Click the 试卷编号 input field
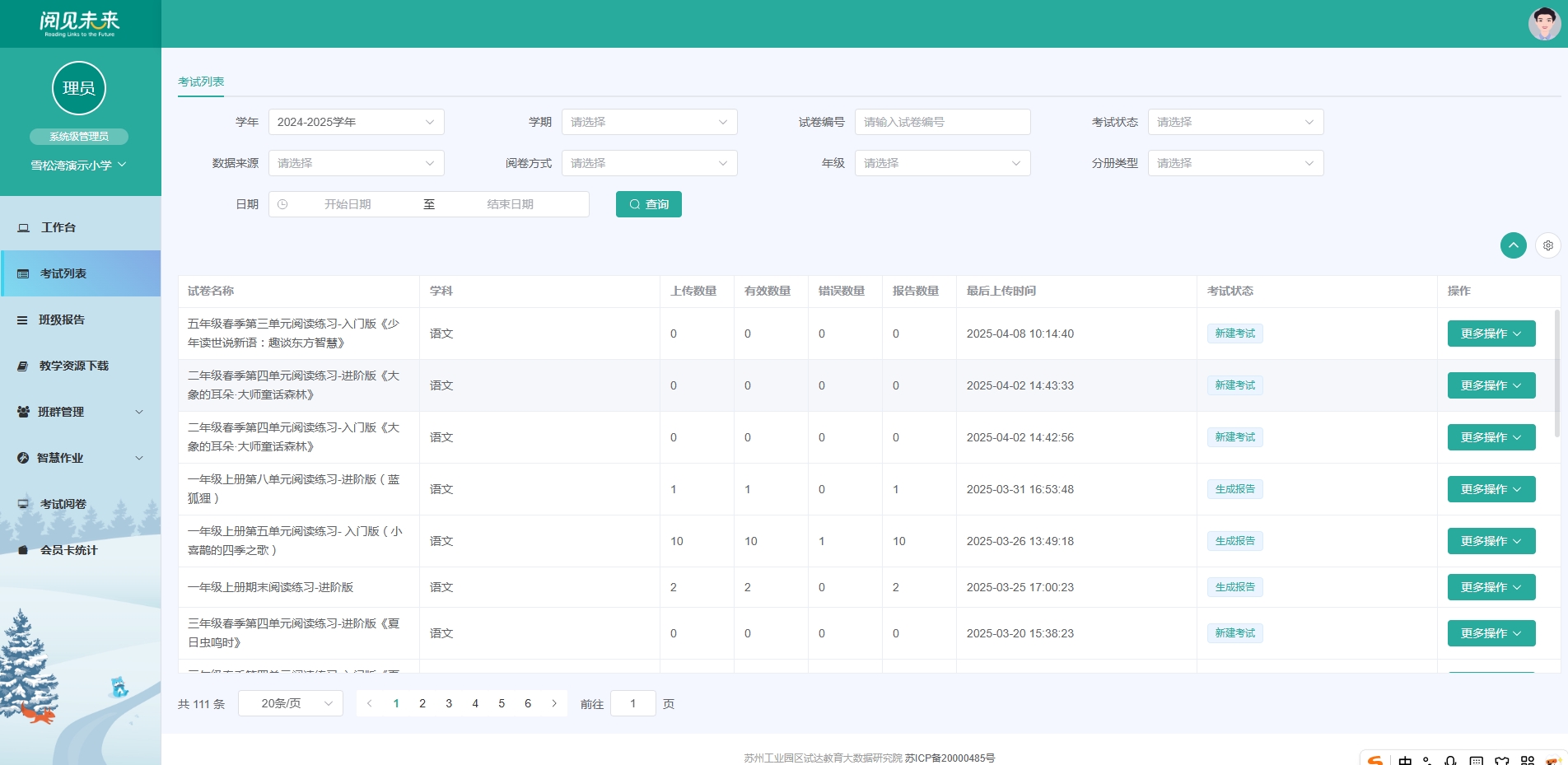The height and width of the screenshot is (765, 1568). pos(942,122)
